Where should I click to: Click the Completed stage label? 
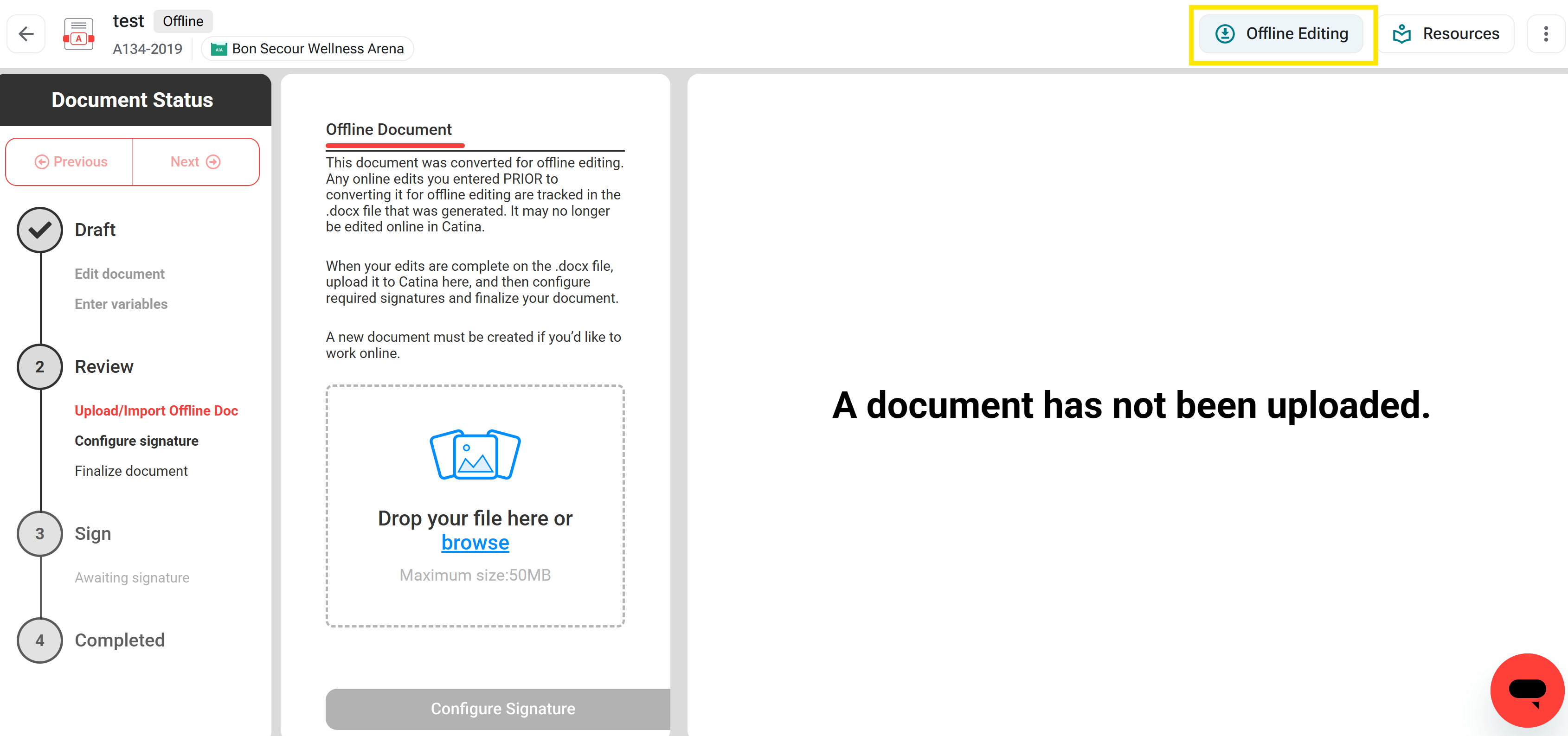click(x=120, y=640)
